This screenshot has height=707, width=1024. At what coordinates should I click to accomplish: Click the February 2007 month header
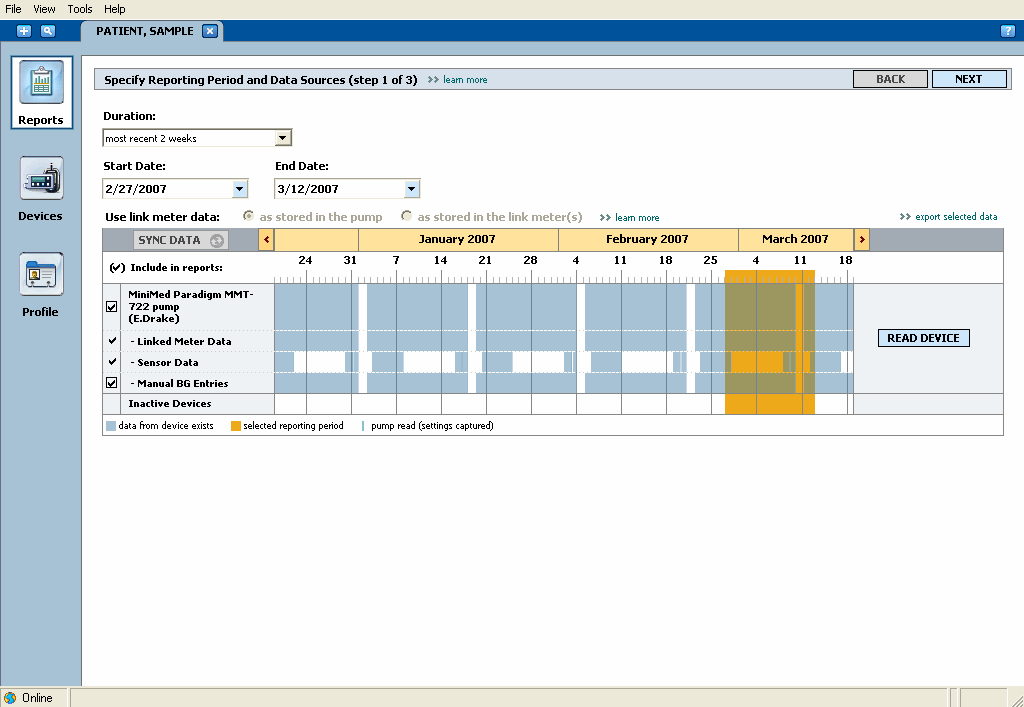pyautogui.click(x=648, y=240)
